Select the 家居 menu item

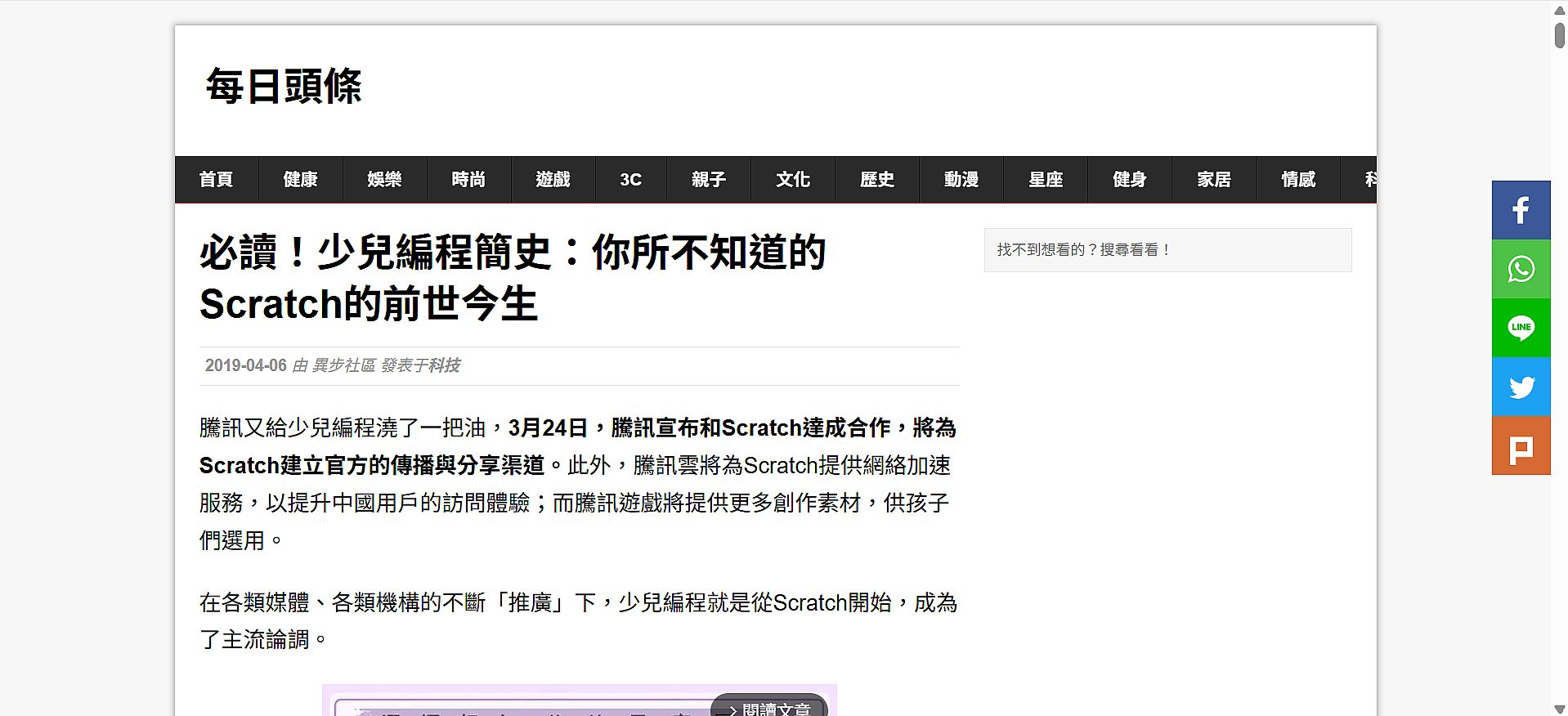[x=1214, y=180]
